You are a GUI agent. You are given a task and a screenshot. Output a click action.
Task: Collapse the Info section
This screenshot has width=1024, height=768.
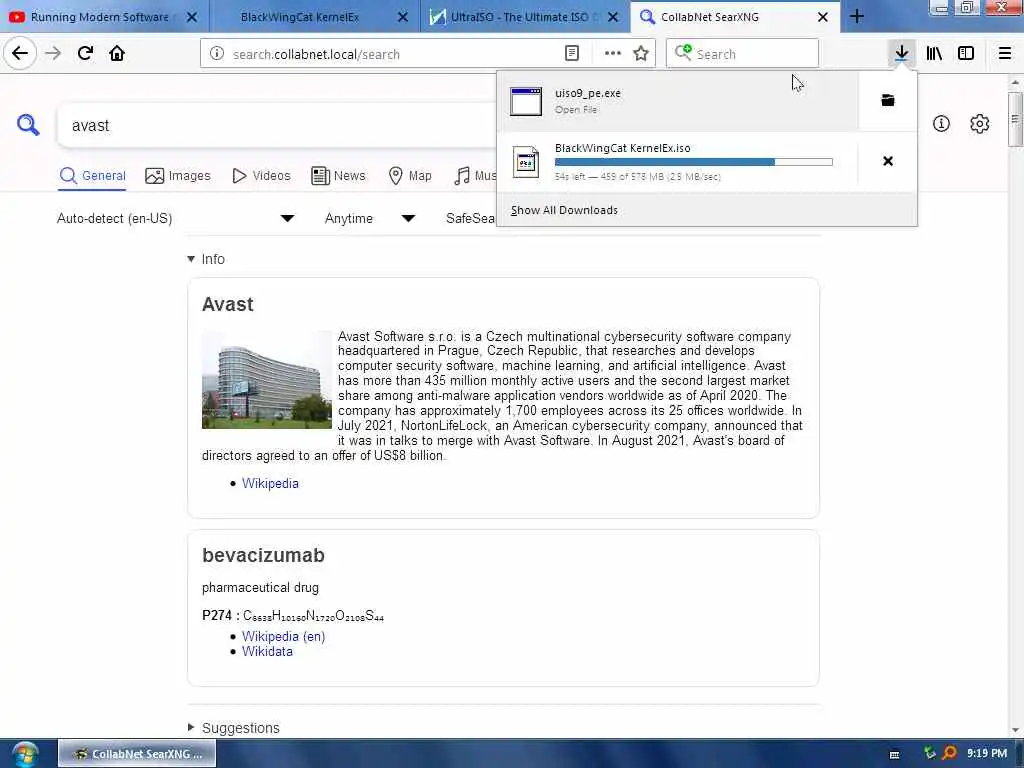coord(206,259)
